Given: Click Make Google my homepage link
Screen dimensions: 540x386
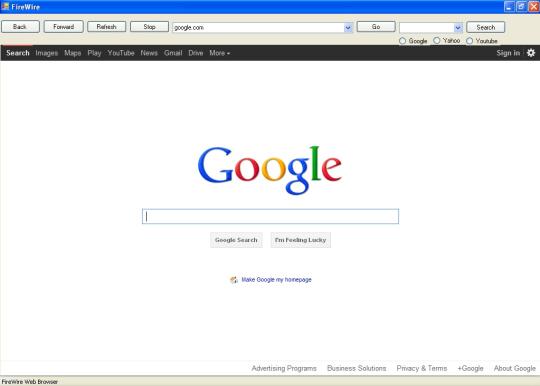Looking at the screenshot, I should coord(277,280).
